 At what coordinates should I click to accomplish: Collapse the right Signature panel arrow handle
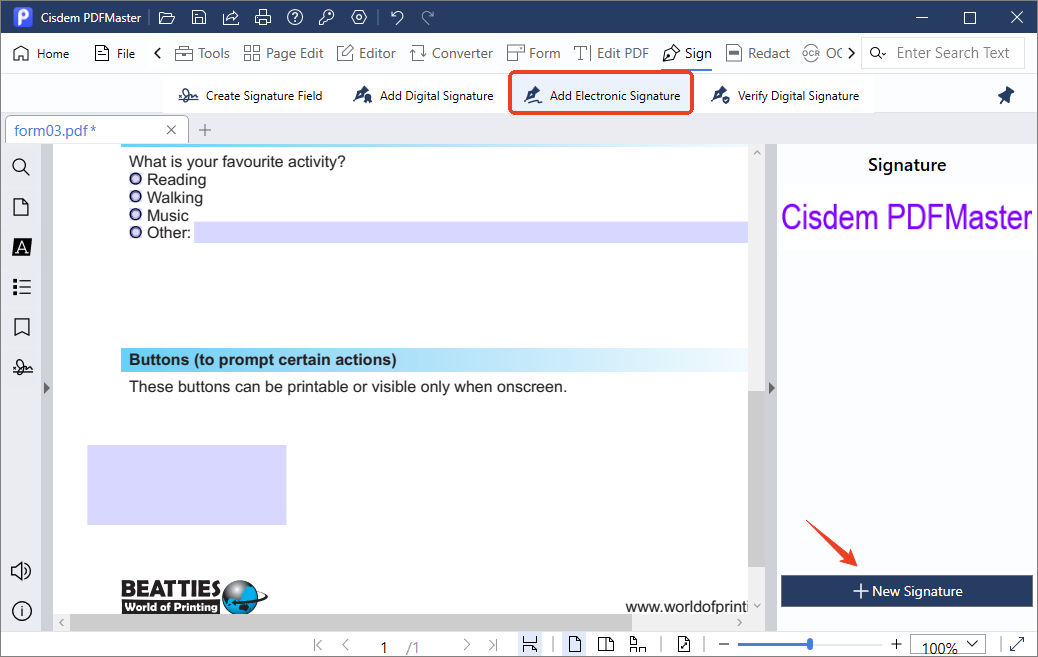pos(771,388)
